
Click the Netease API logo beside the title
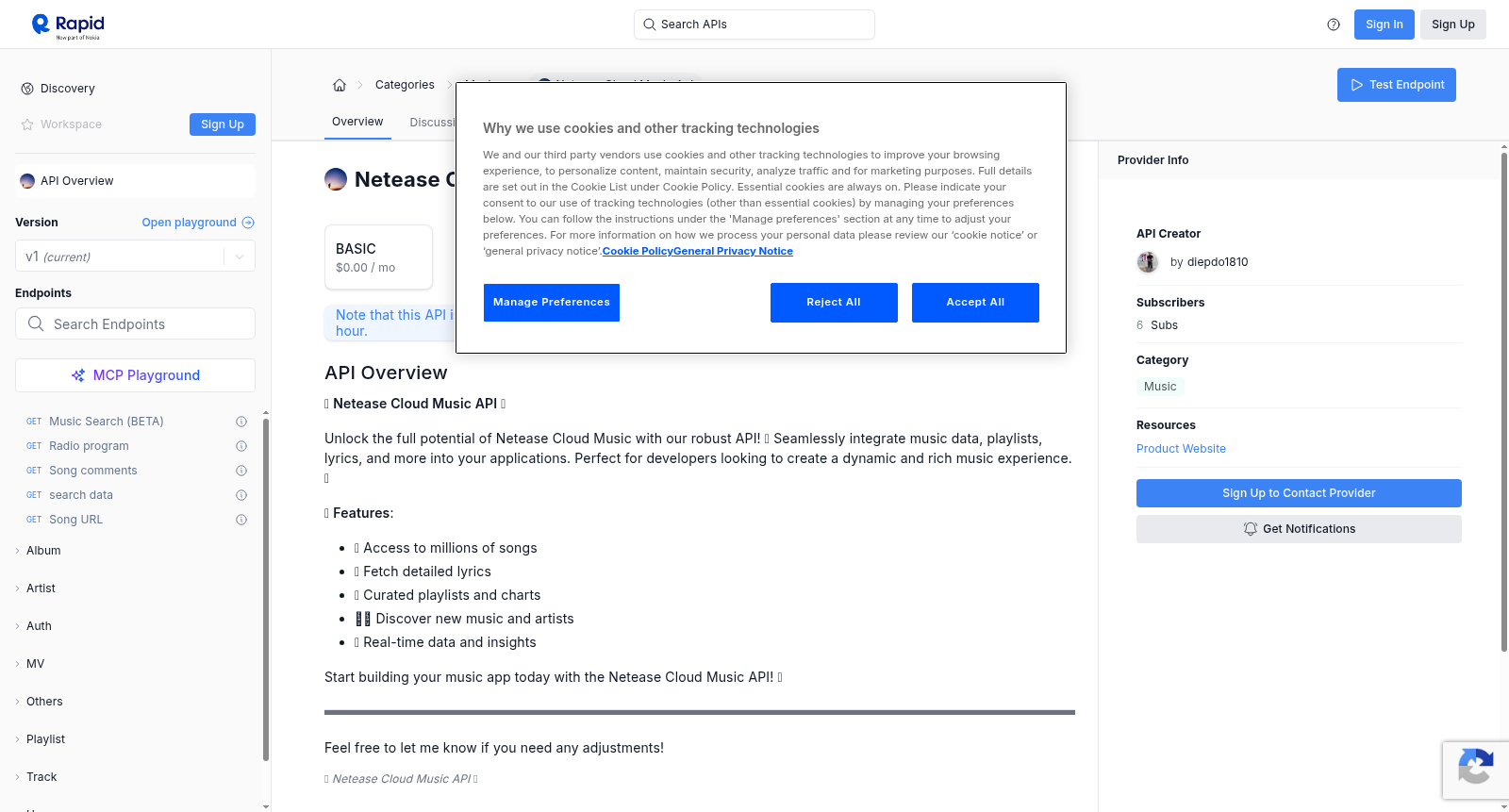tap(336, 179)
